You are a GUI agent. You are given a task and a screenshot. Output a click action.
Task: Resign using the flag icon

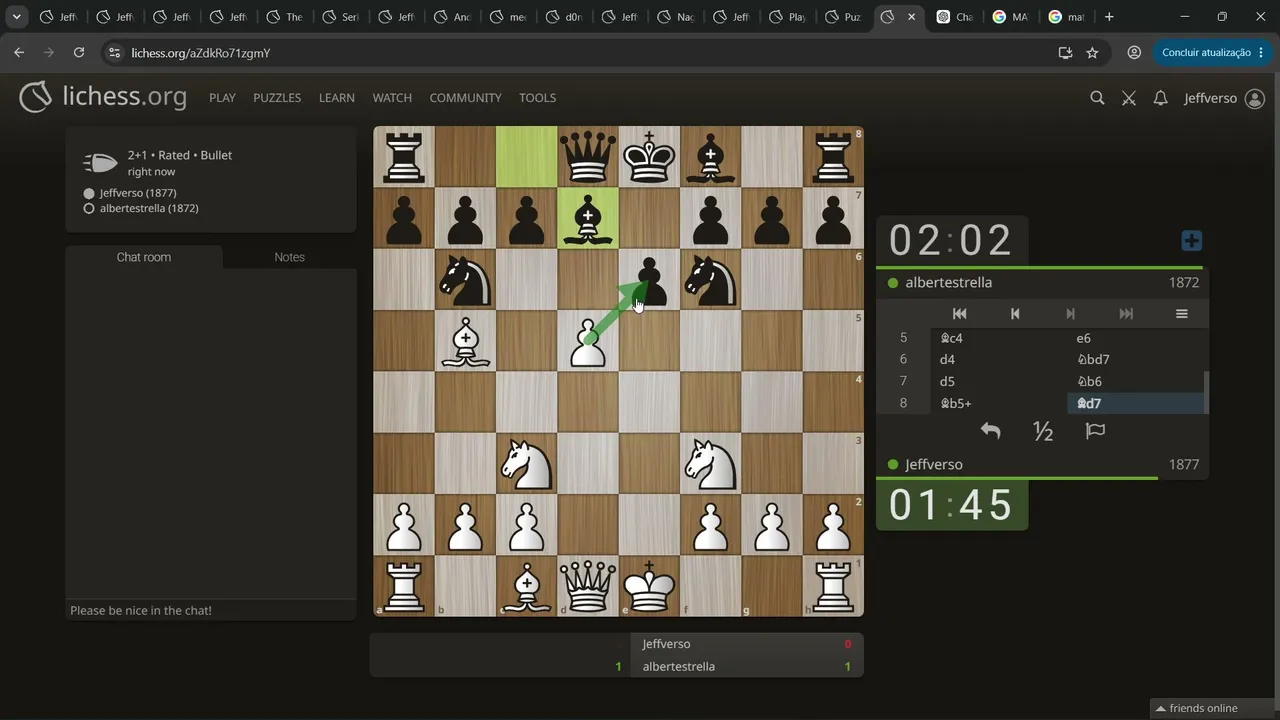tap(1095, 431)
